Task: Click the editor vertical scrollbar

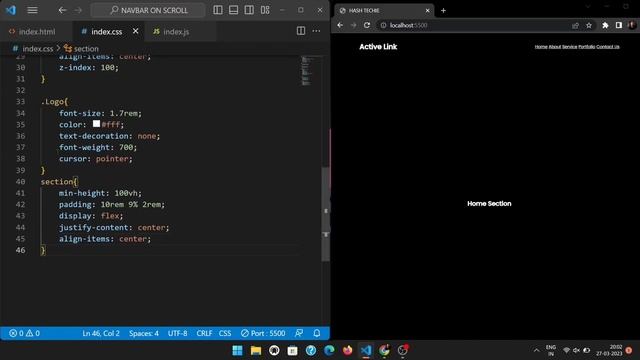Action: point(325,214)
